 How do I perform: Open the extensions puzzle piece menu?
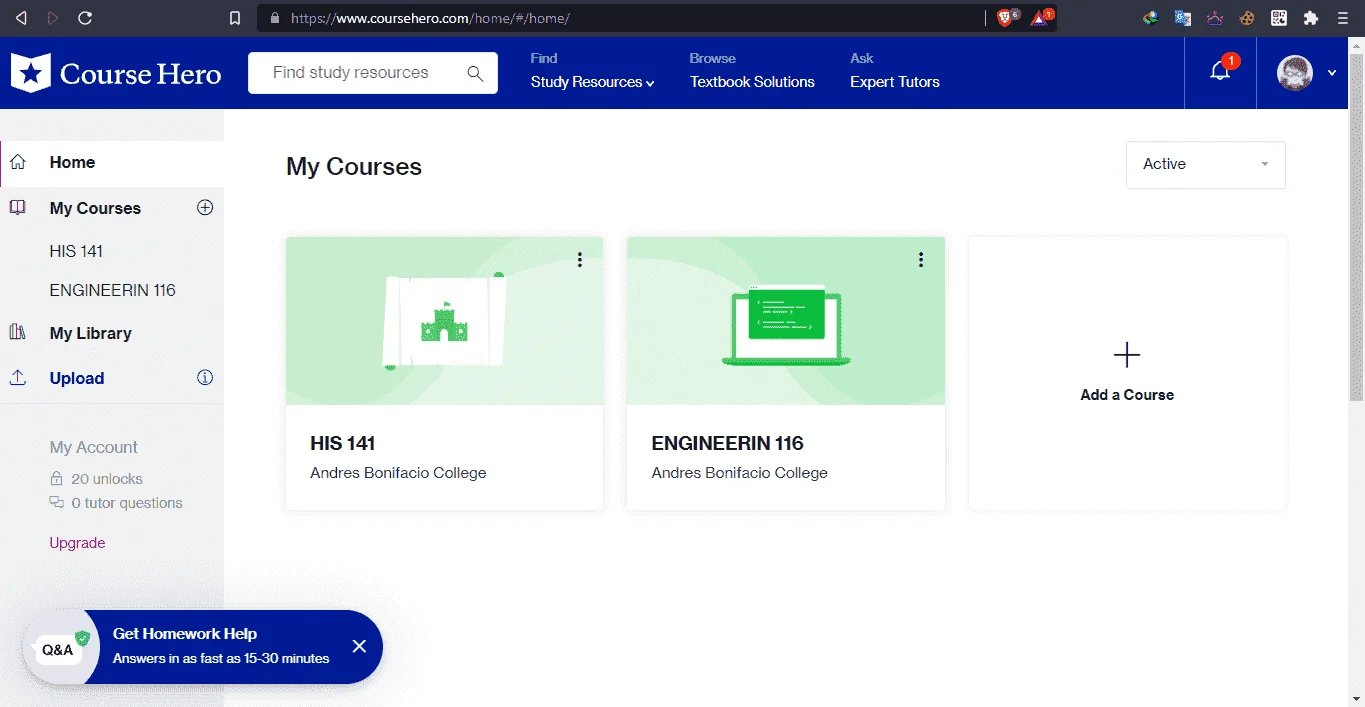[1311, 18]
